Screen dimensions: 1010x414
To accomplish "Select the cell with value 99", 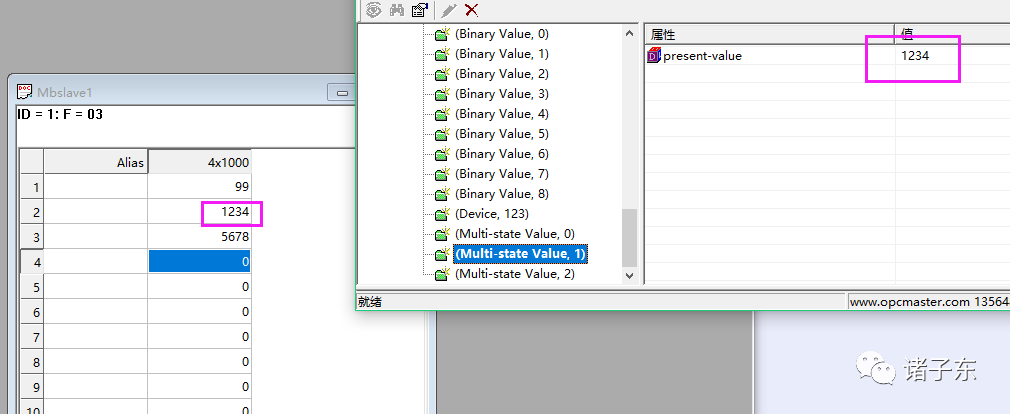I will click(200, 187).
